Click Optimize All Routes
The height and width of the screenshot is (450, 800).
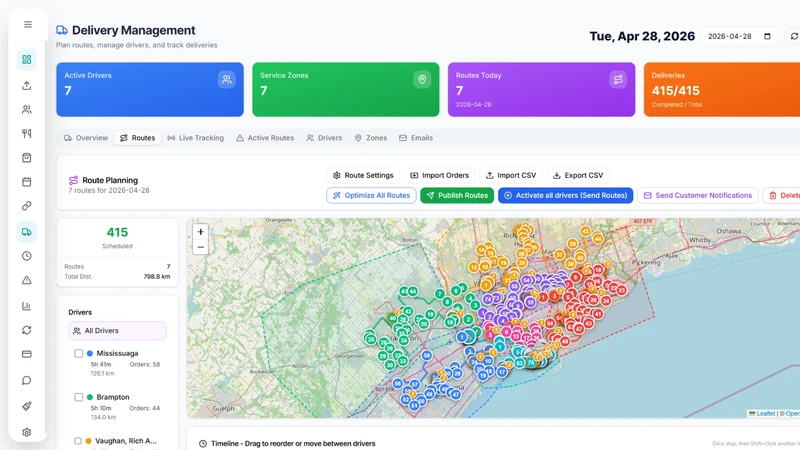[x=371, y=195]
